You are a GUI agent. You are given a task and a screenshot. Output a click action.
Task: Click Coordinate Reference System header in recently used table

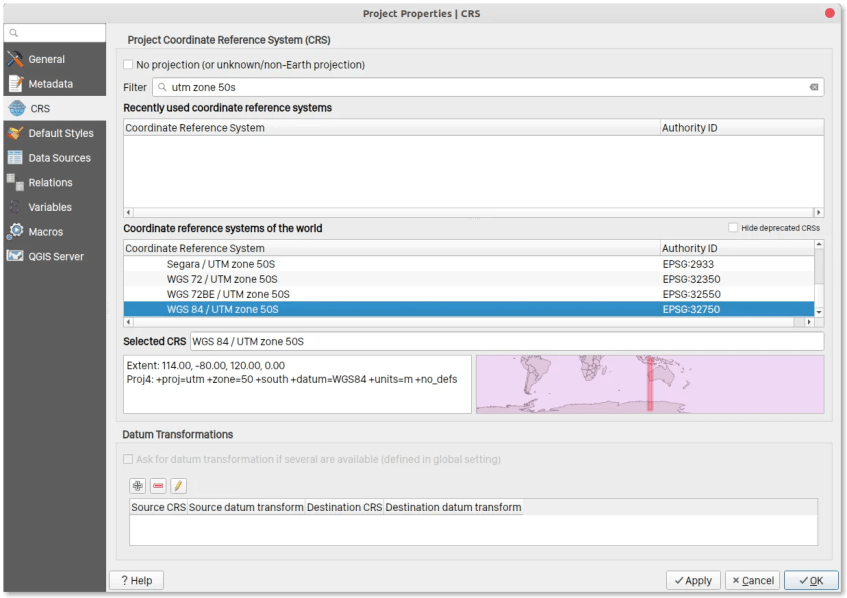click(x=392, y=127)
